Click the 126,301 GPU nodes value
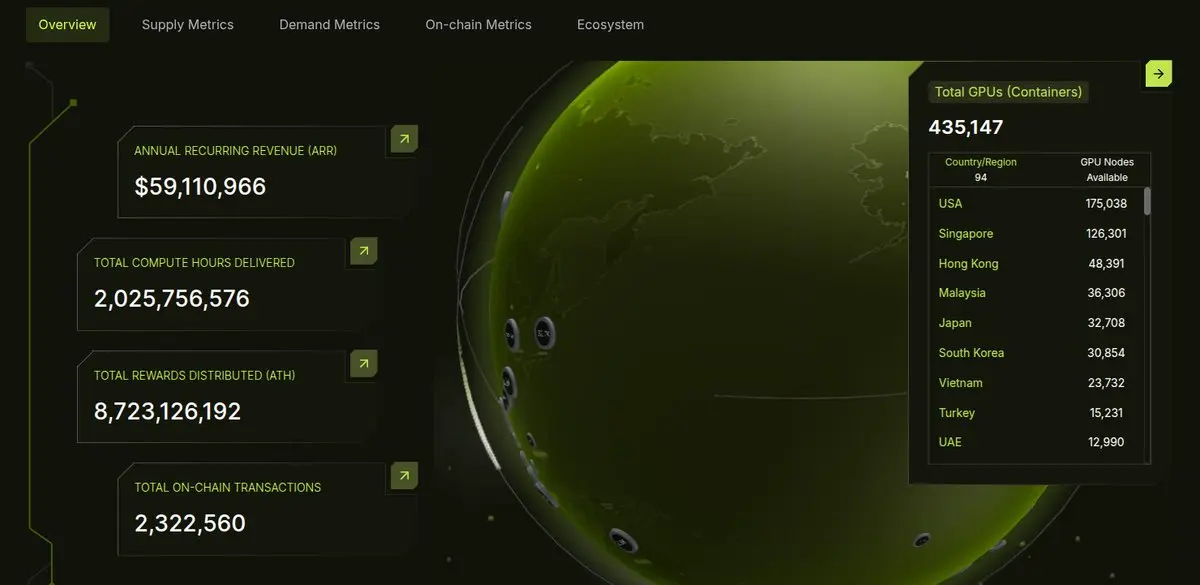 click(x=1106, y=234)
